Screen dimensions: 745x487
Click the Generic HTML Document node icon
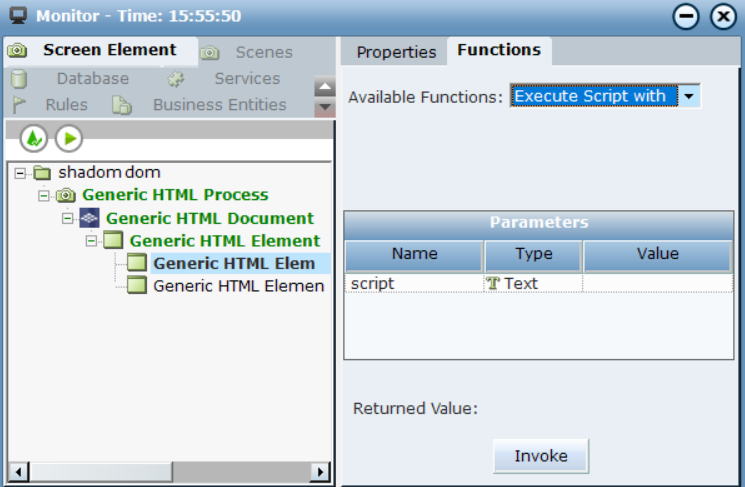[90, 218]
